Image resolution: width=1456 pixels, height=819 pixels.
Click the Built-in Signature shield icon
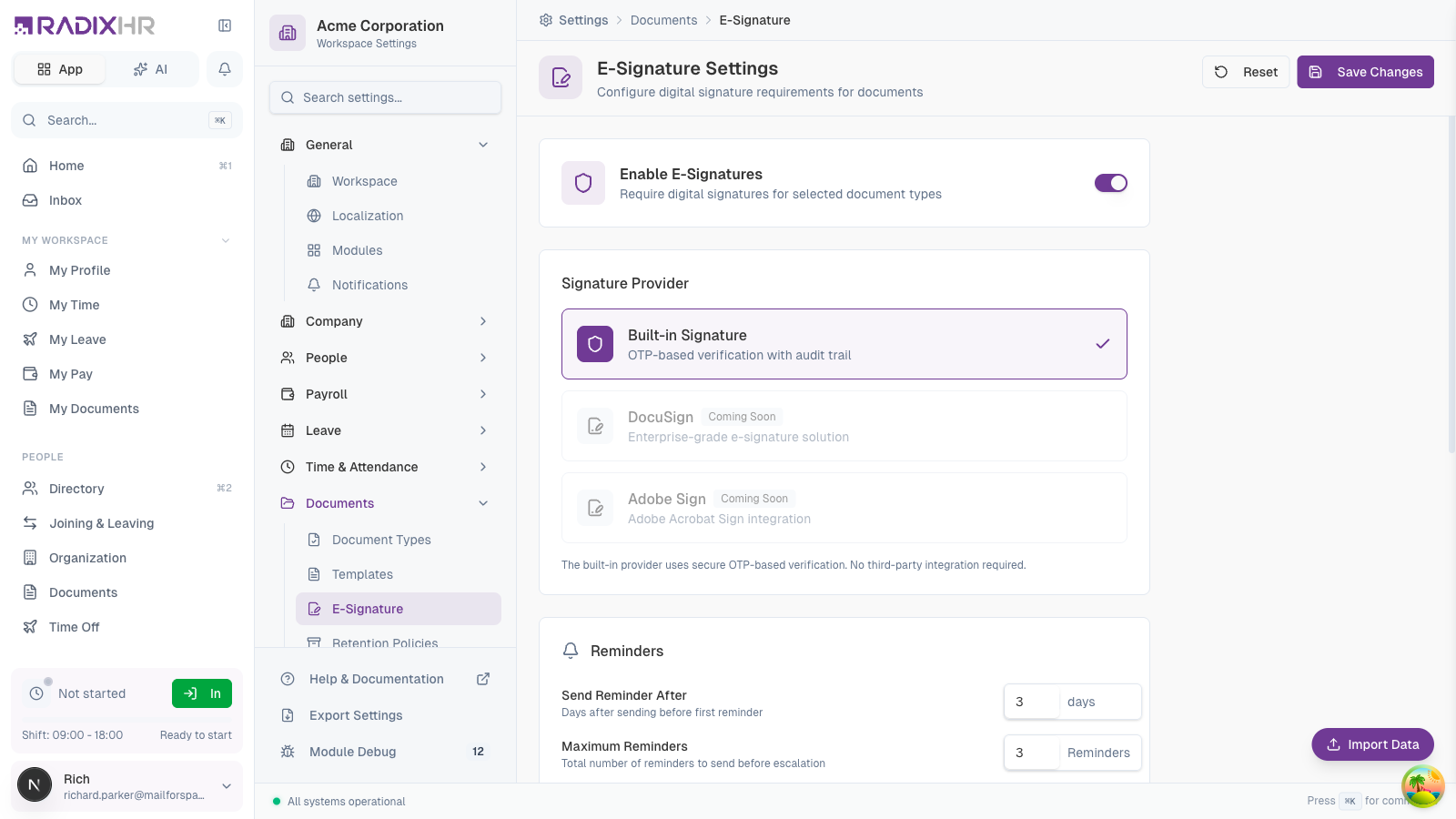[595, 344]
